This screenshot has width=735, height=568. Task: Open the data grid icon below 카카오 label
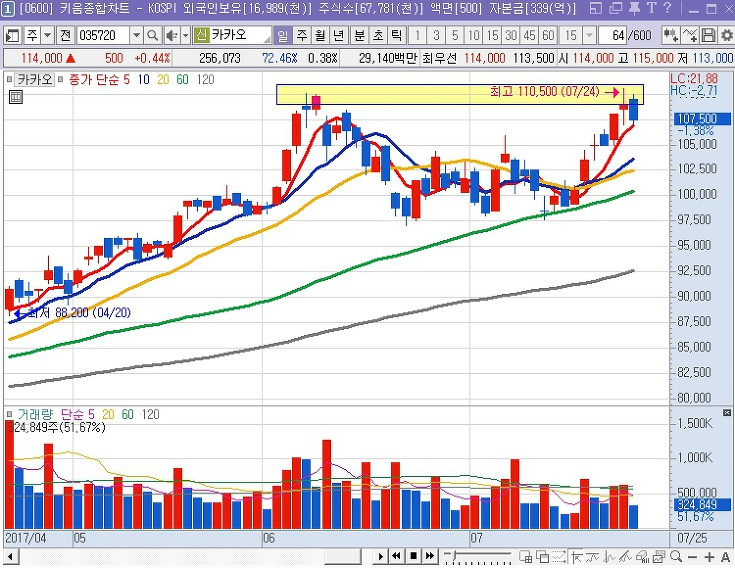(15, 97)
